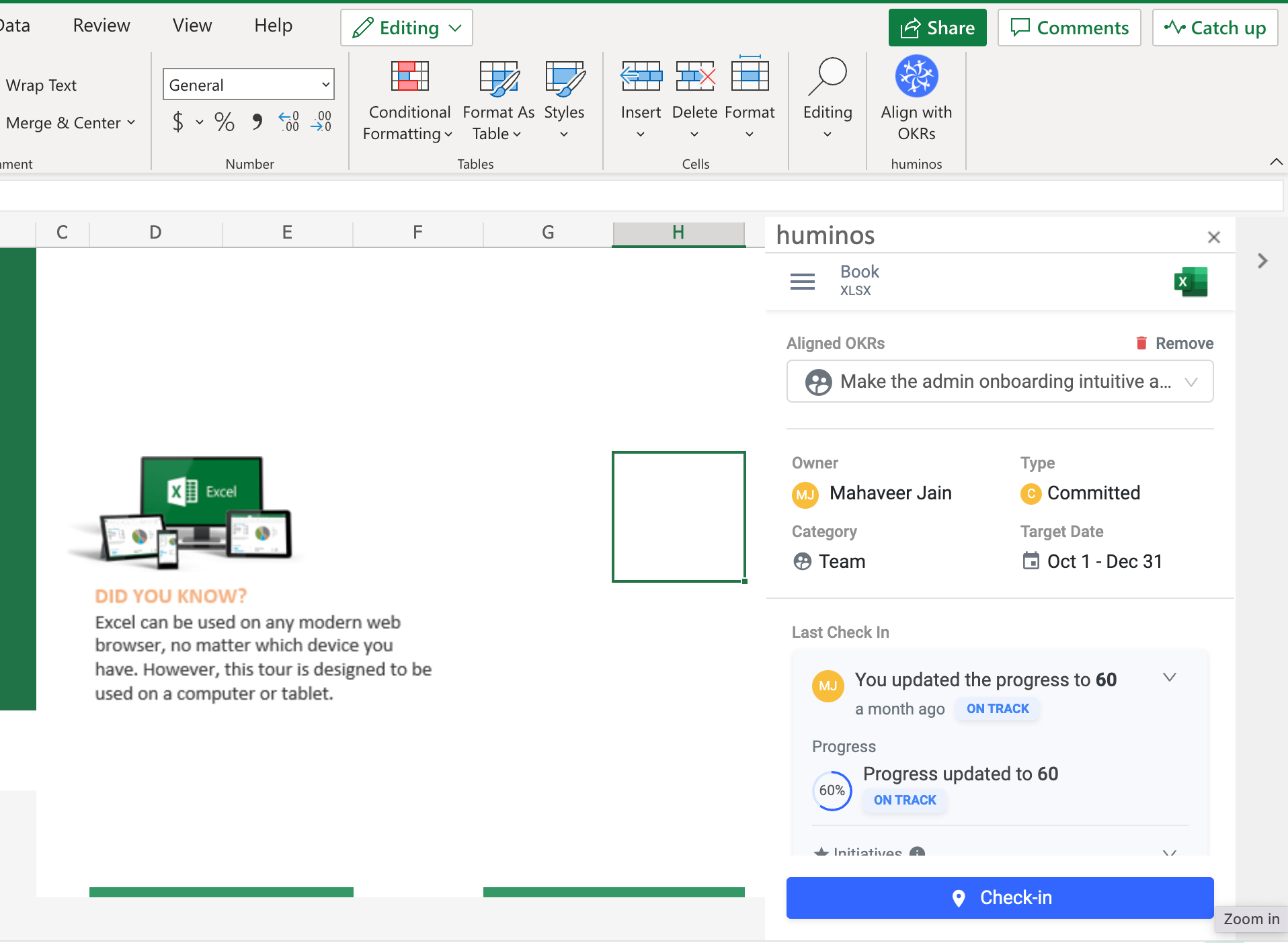Open Format As Table gallery
Viewport: 1288px width, 943px height.
point(498,101)
